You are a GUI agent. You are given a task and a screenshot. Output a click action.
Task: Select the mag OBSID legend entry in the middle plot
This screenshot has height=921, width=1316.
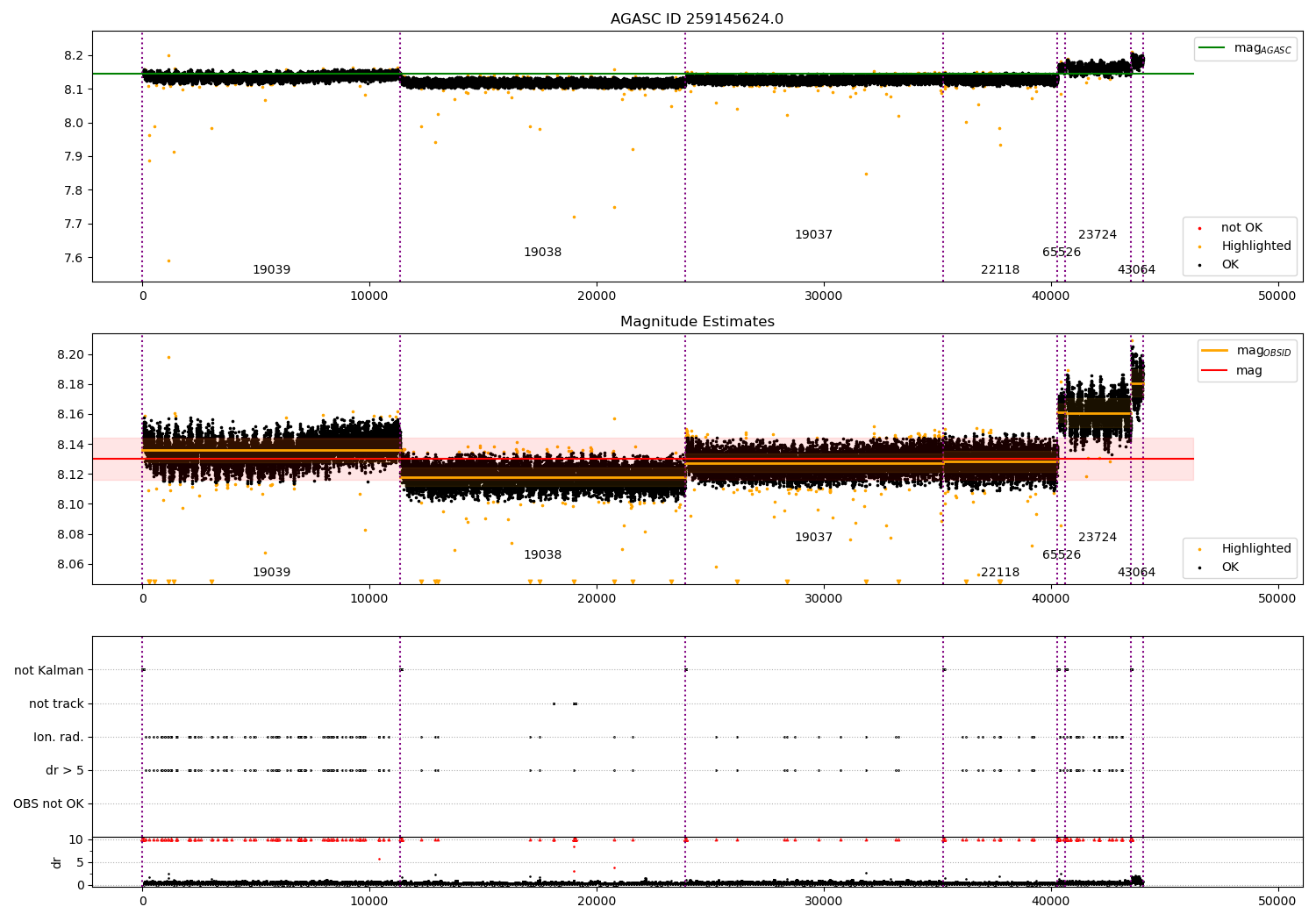(x=1247, y=351)
